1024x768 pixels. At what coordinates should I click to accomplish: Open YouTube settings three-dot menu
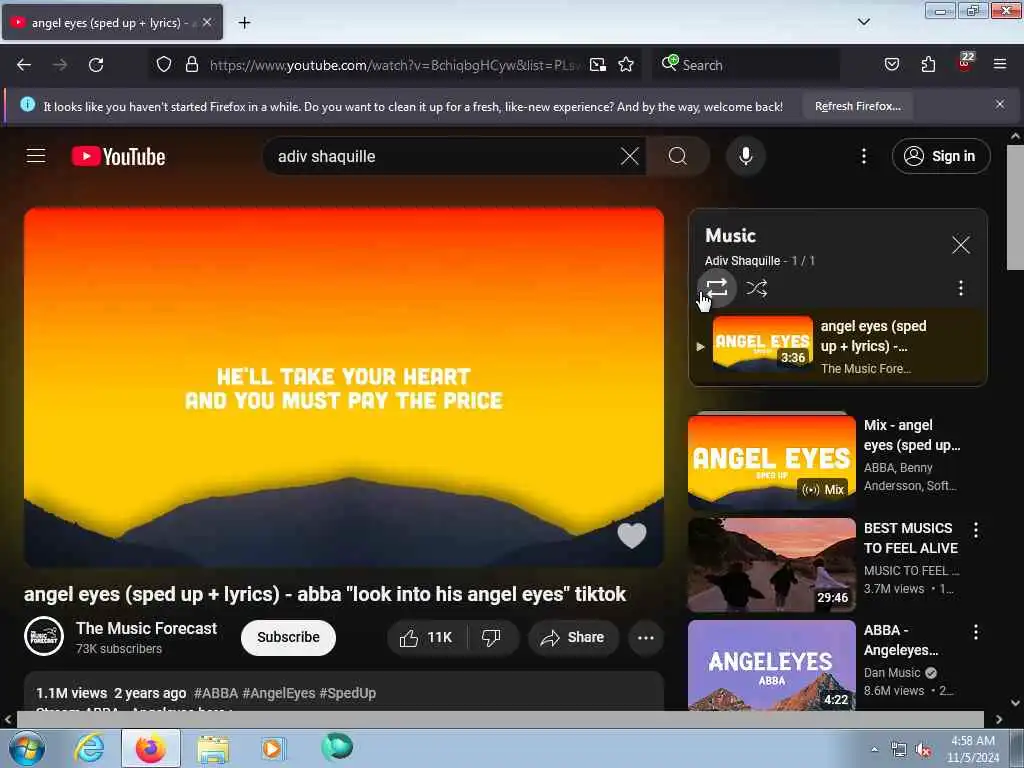(863, 156)
